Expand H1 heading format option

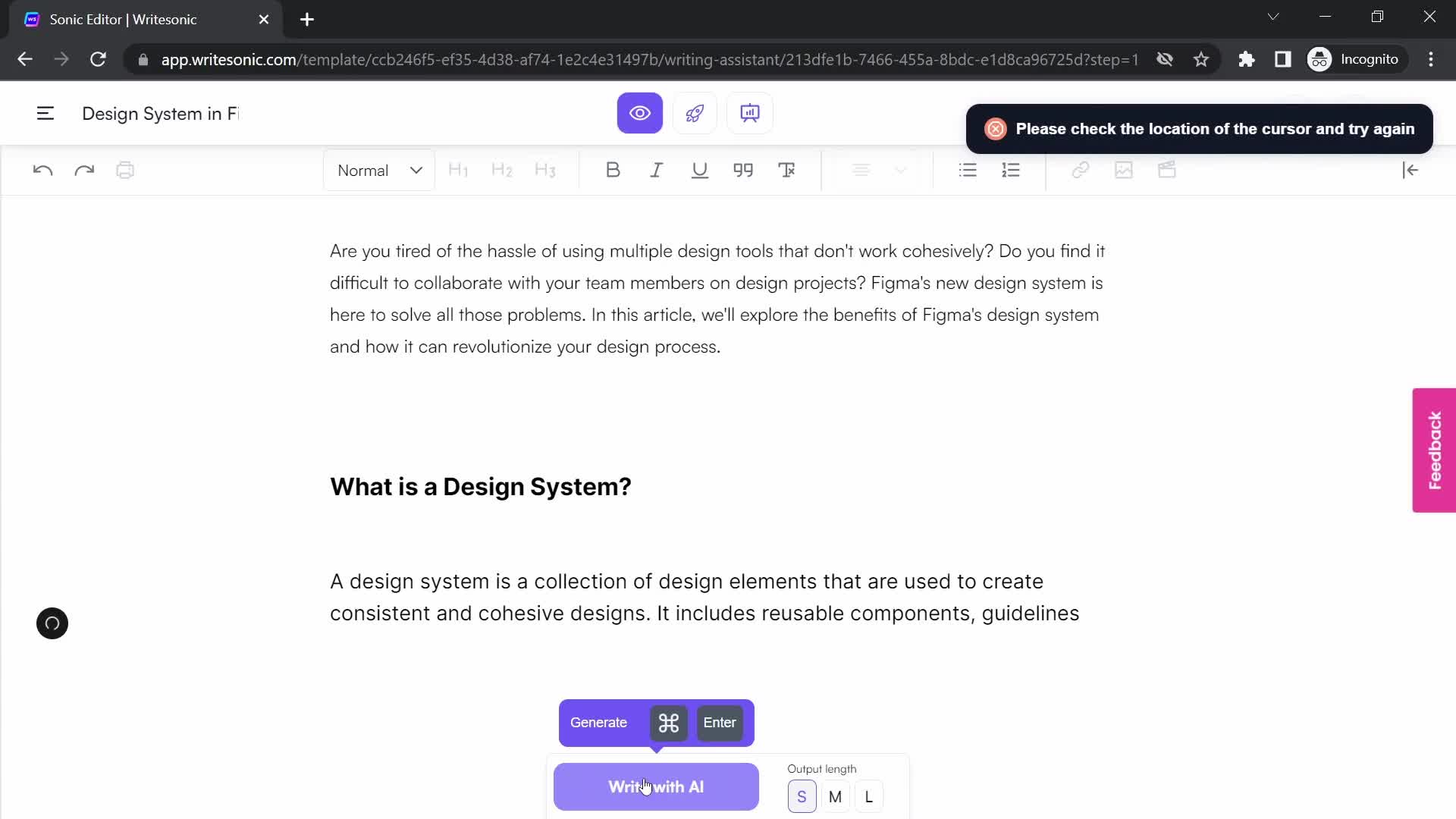point(459,170)
